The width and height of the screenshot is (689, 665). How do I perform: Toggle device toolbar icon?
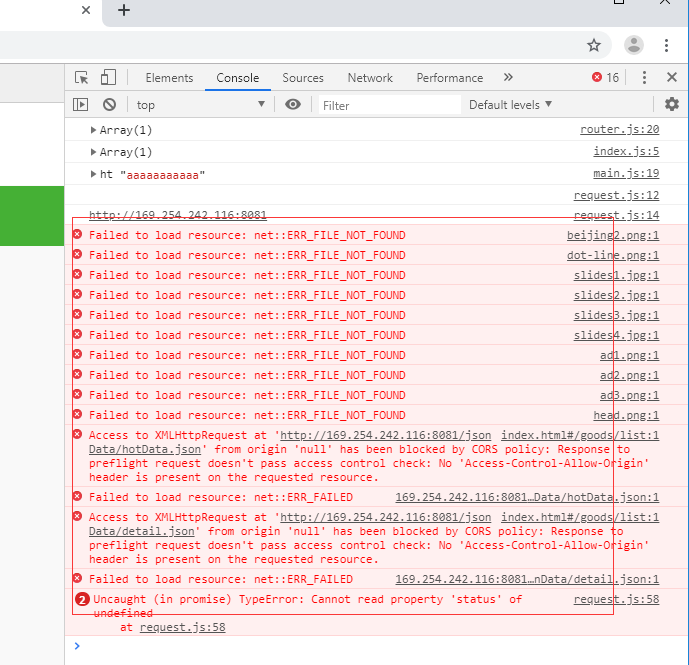[x=108, y=77]
